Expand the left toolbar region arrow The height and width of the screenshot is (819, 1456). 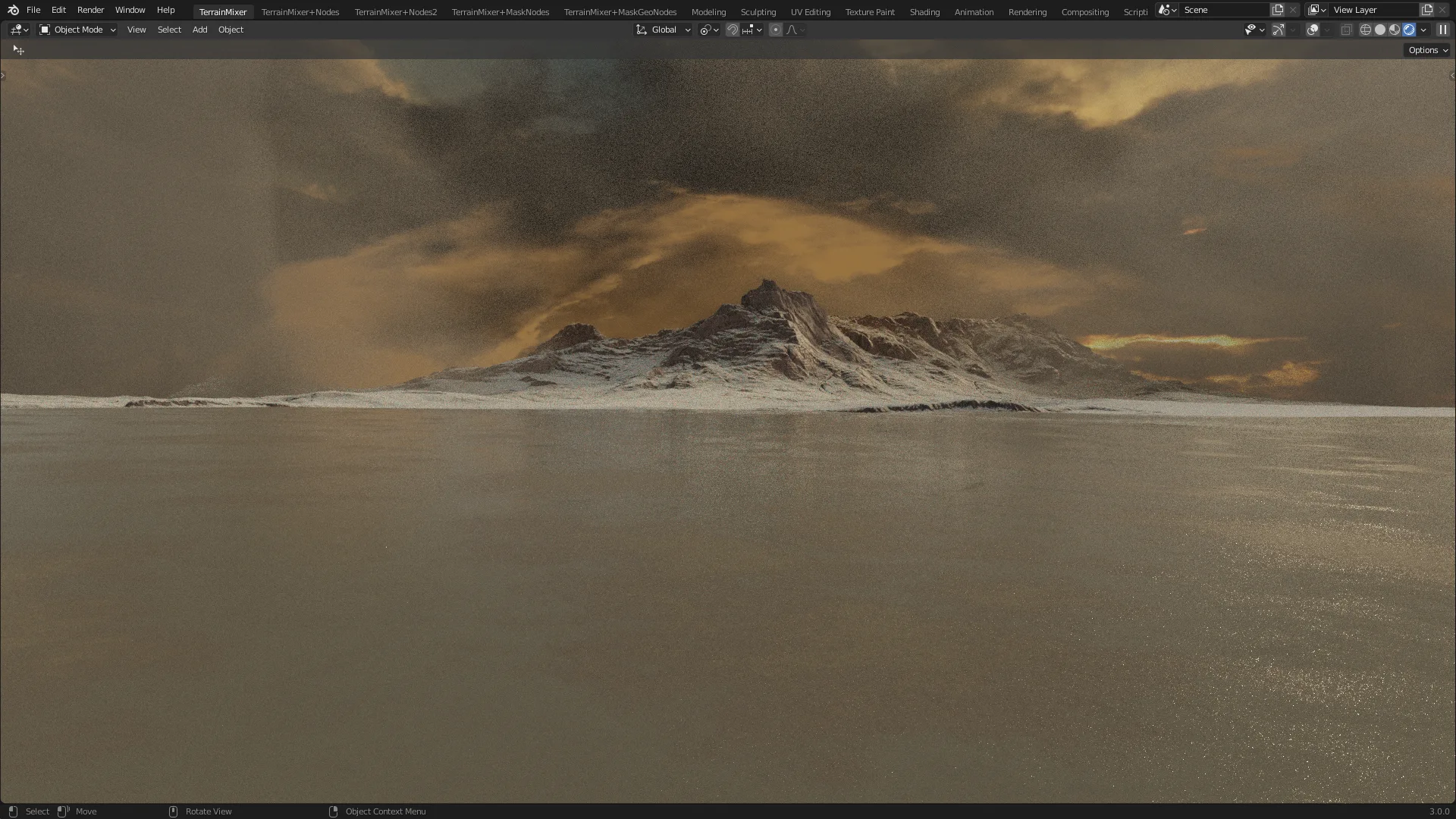3,75
